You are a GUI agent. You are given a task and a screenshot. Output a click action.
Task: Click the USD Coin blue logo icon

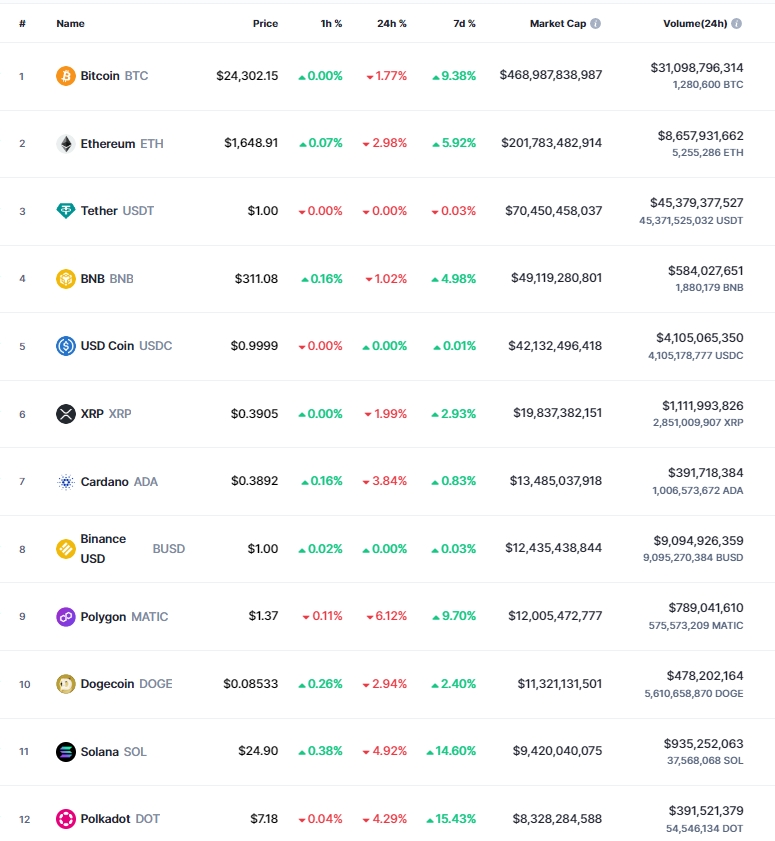pos(65,346)
